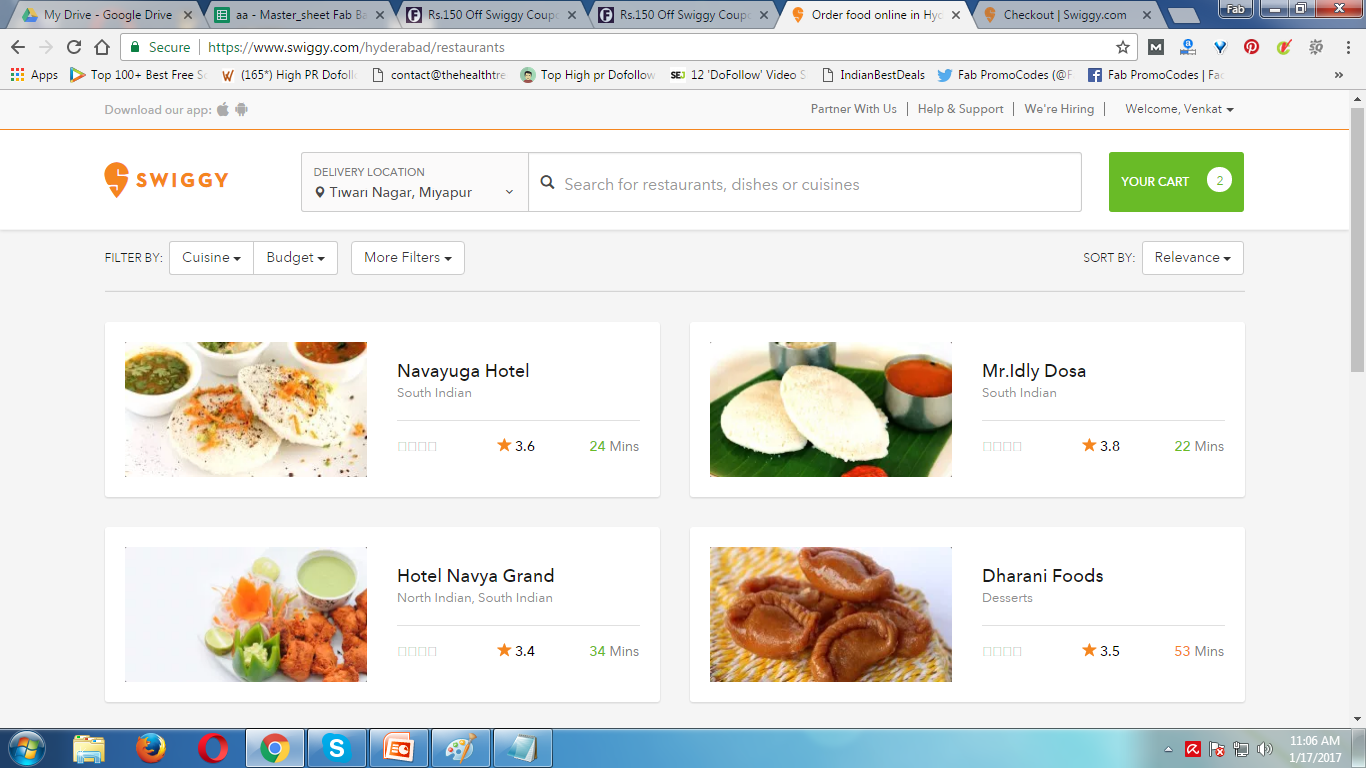Image resolution: width=1366 pixels, height=768 pixels.
Task: Open Paint from taskbar
Action: point(460,748)
